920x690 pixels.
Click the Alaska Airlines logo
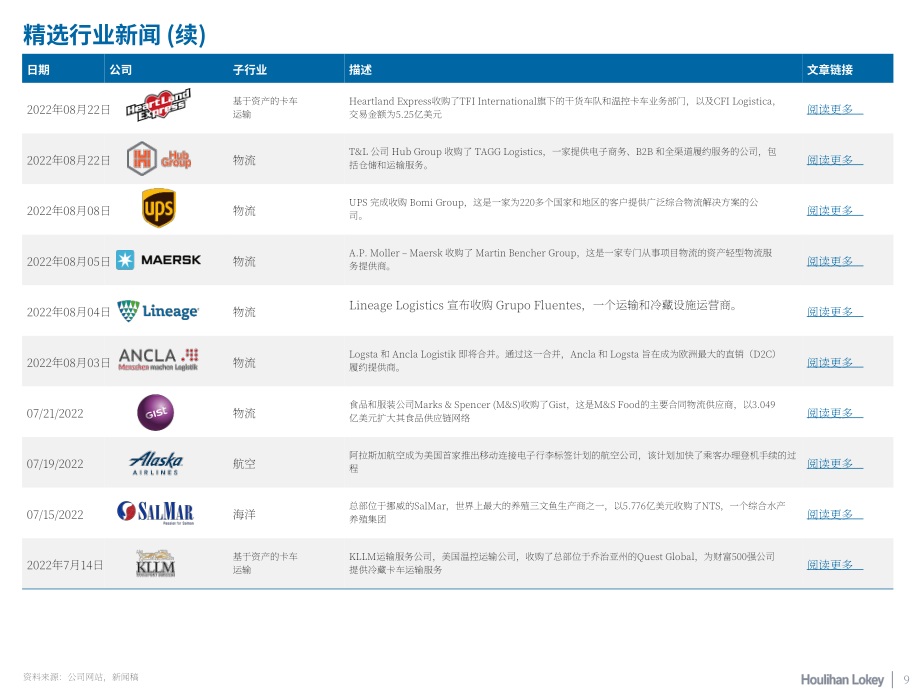[x=155, y=463]
